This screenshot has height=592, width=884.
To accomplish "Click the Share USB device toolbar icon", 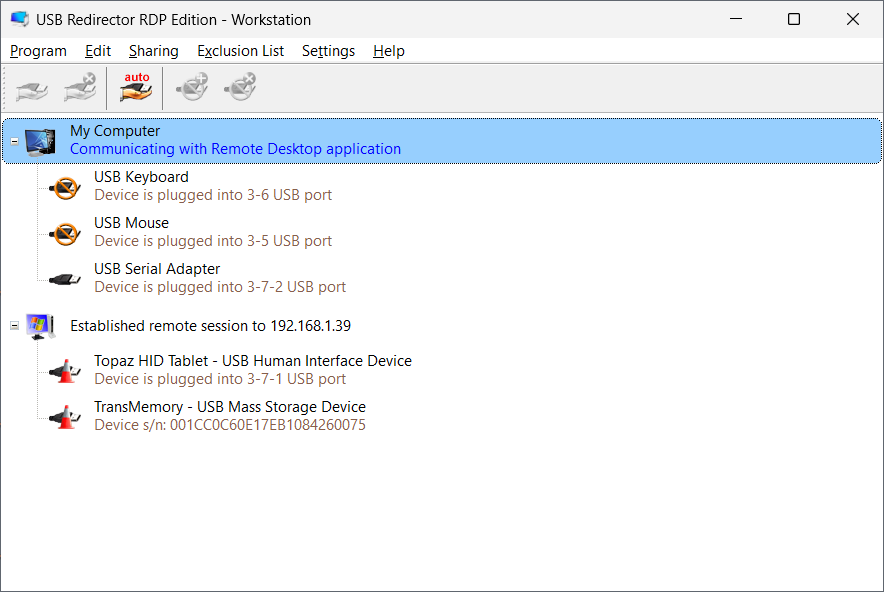I will (32, 89).
